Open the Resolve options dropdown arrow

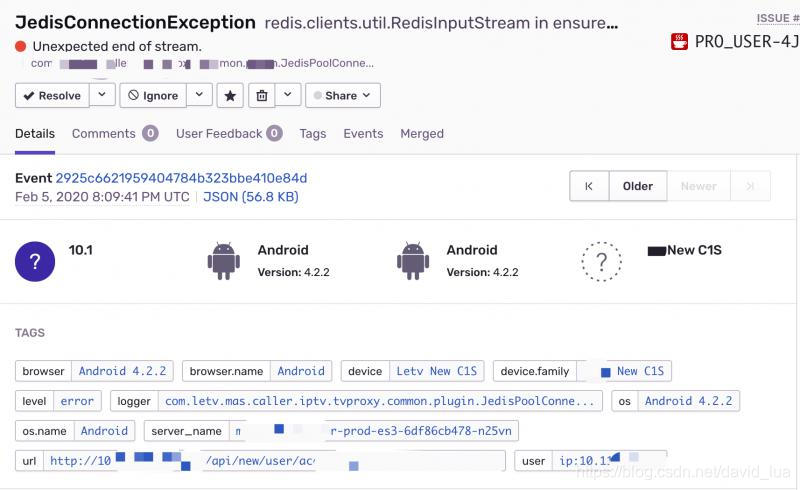[102, 95]
